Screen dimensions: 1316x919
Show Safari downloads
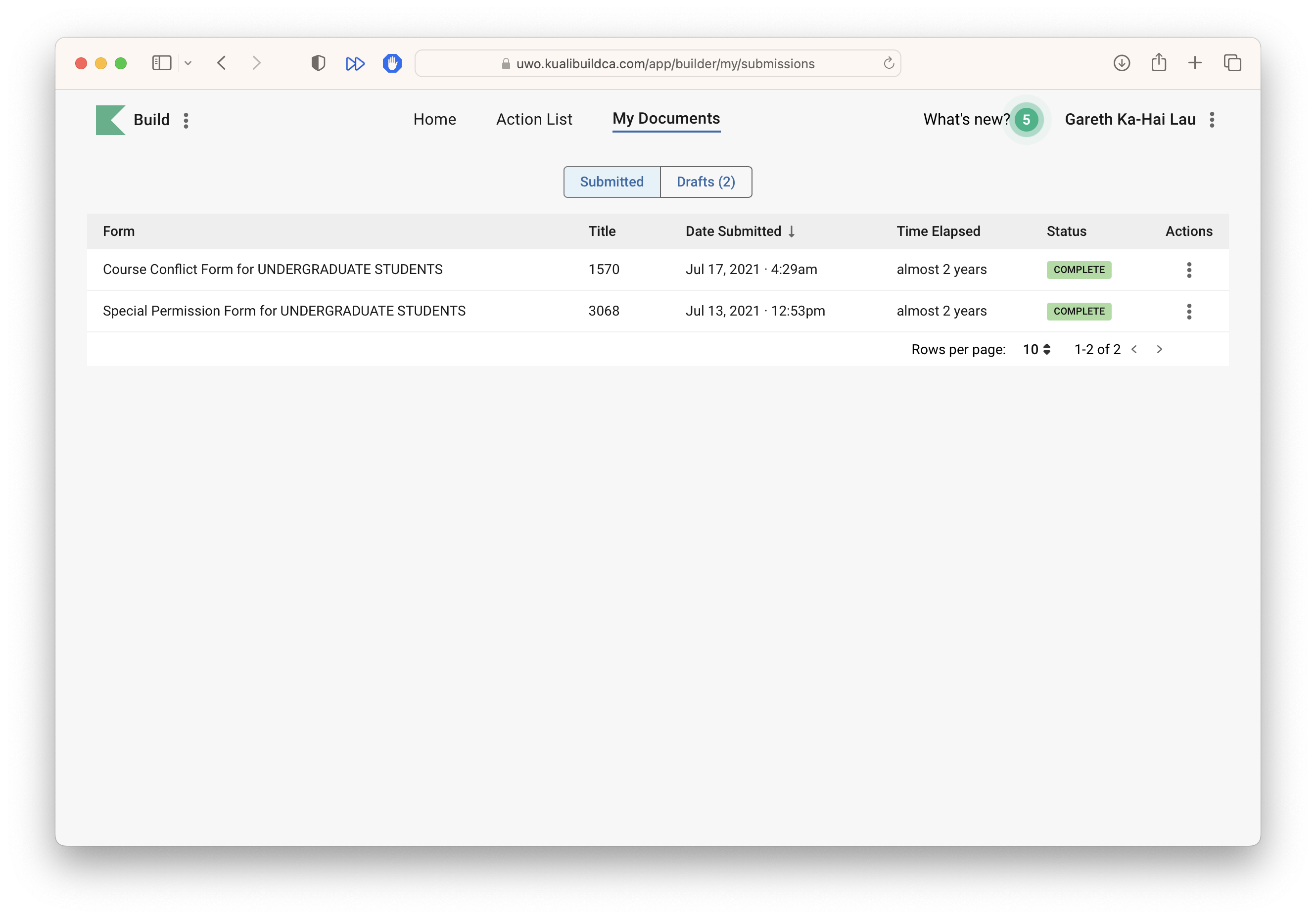(x=1121, y=63)
